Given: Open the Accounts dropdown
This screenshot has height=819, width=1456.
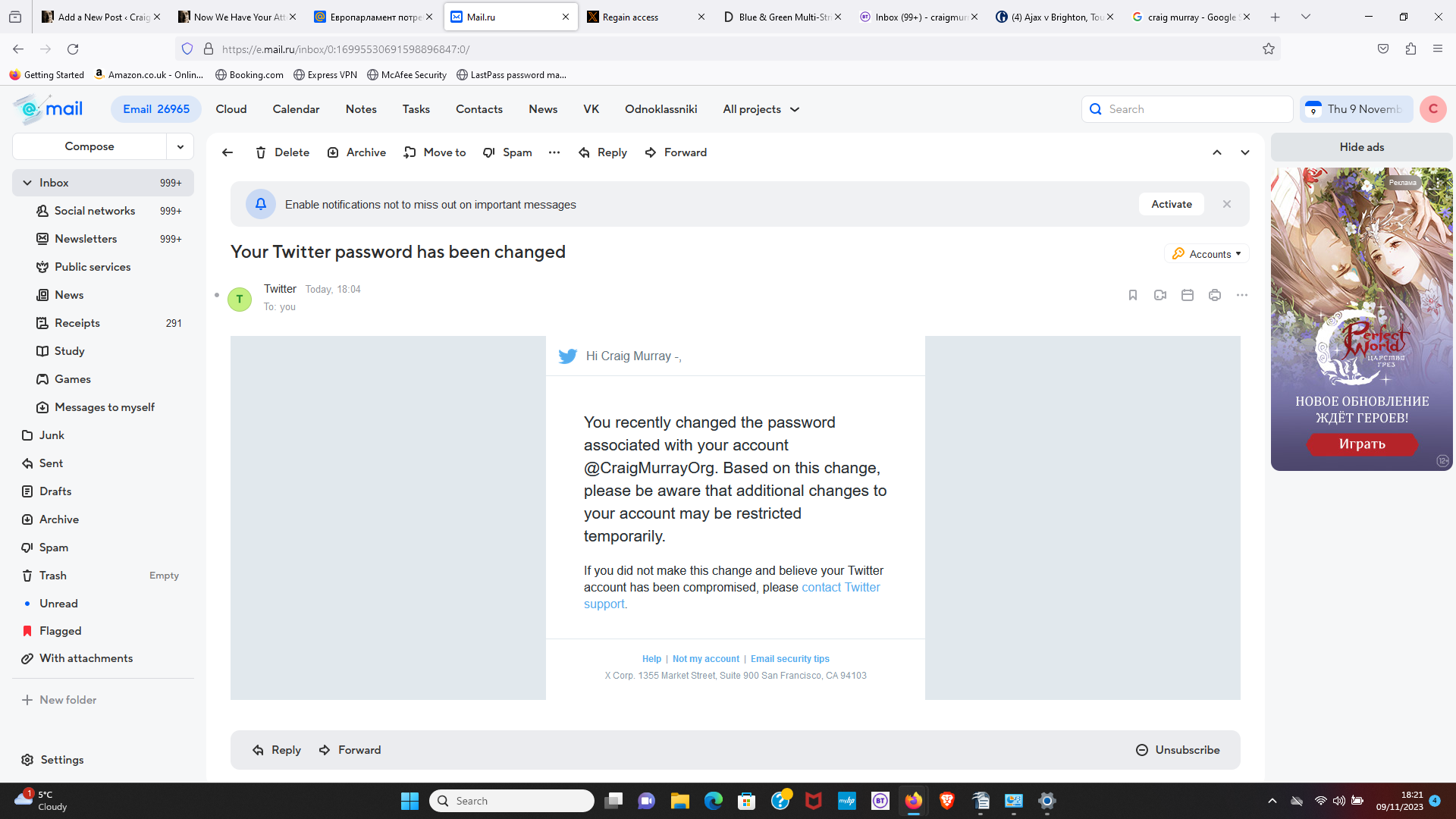Looking at the screenshot, I should 1207,253.
